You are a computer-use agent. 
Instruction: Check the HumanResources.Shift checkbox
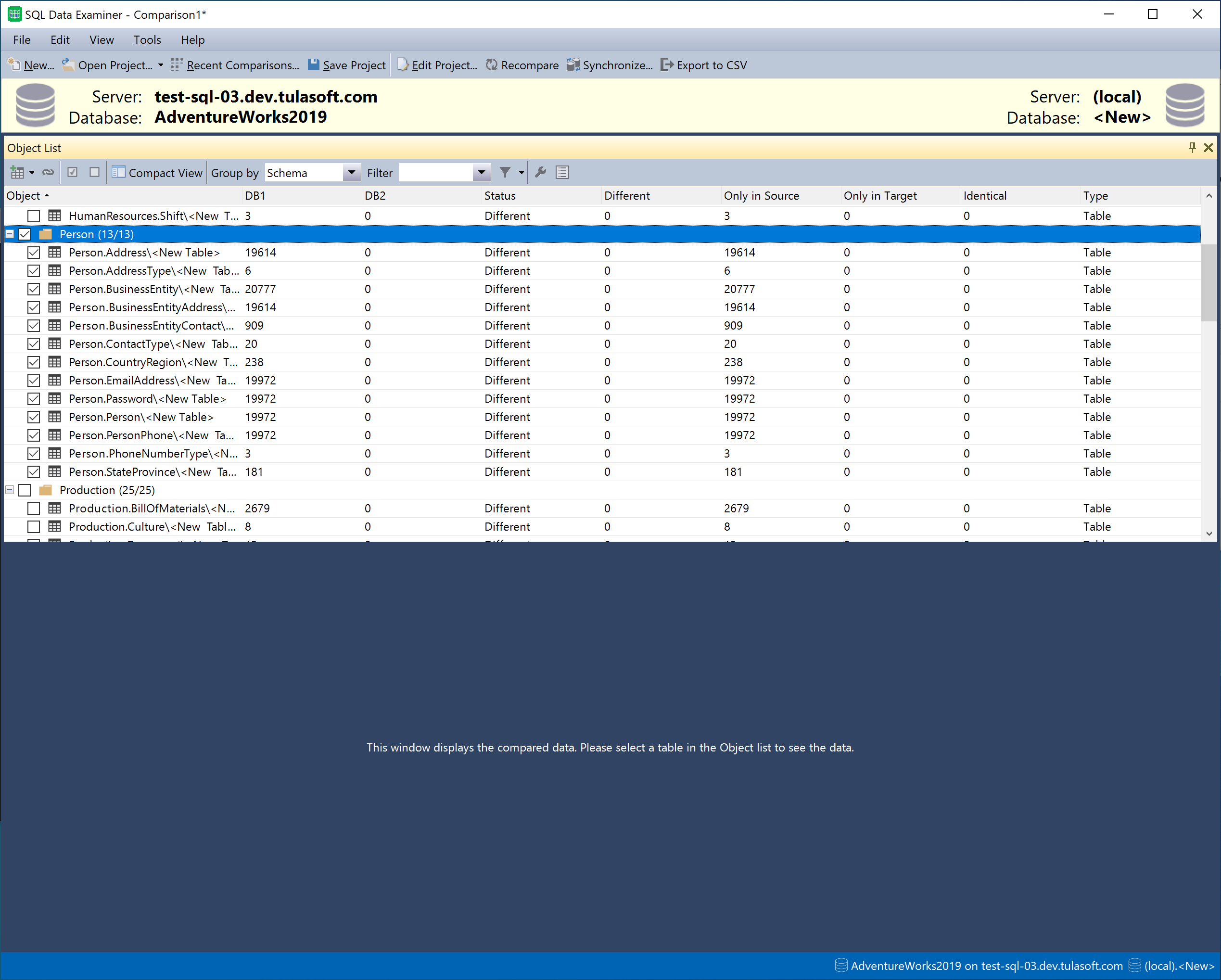point(33,216)
